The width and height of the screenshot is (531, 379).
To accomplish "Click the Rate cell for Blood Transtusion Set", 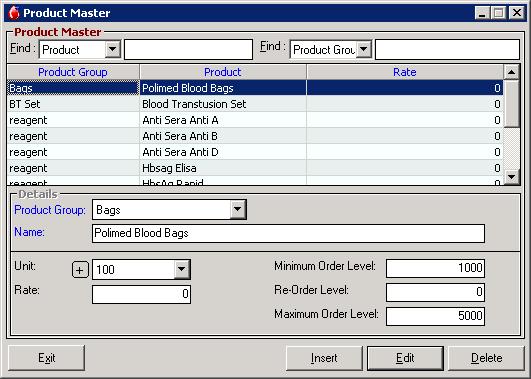I will click(x=405, y=104).
